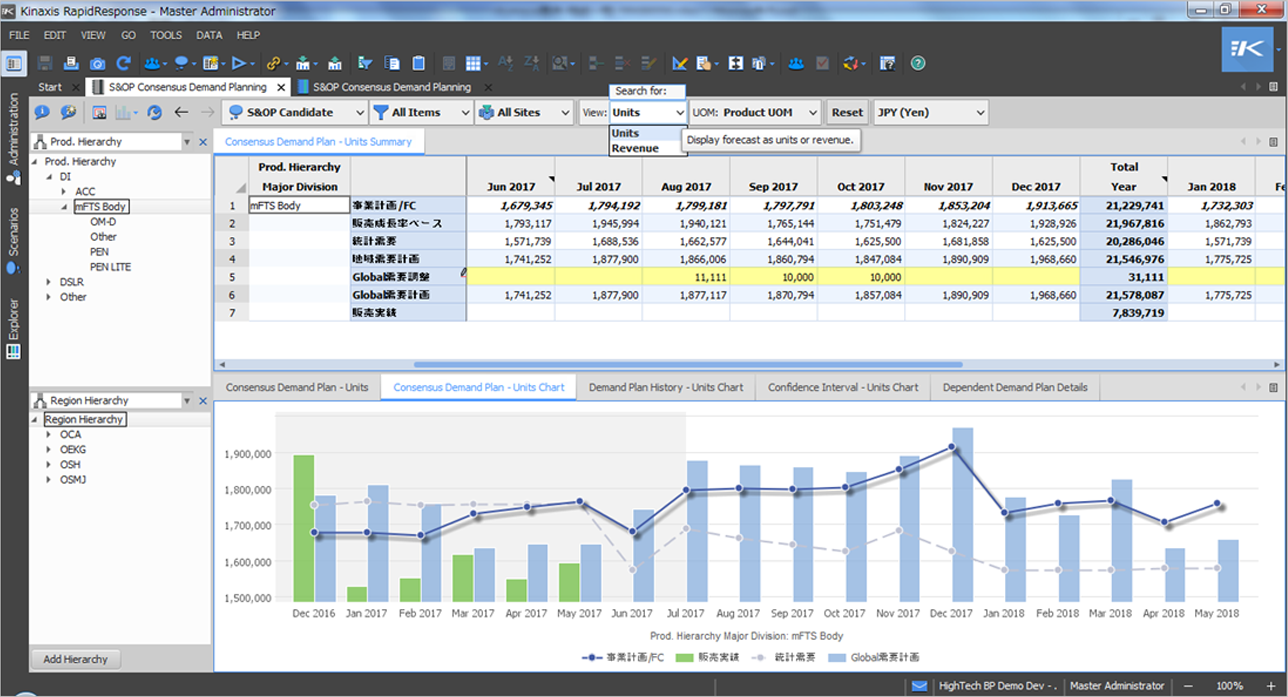Click the zoom in plus in status bar
The height and width of the screenshot is (697, 1288).
tap(1270, 686)
